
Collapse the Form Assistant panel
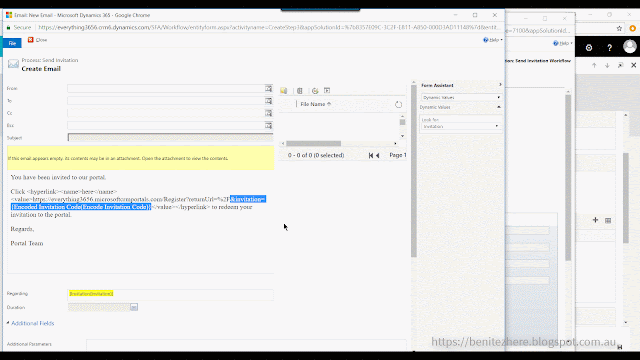point(500,85)
